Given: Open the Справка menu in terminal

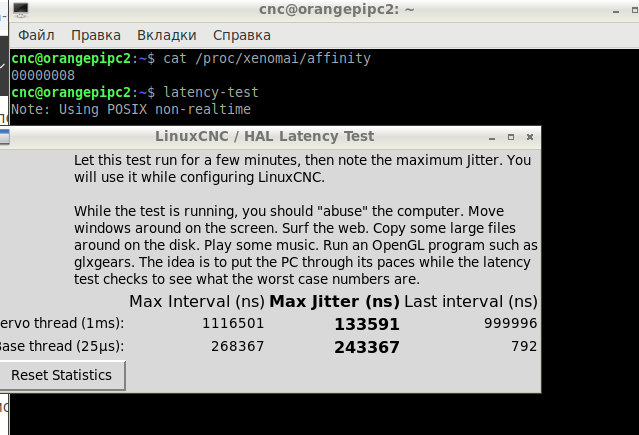Looking at the screenshot, I should coord(242,35).
